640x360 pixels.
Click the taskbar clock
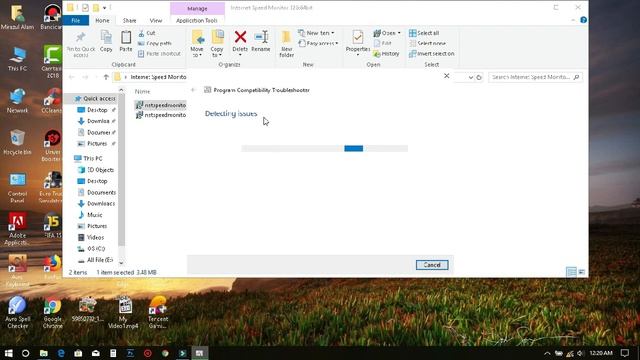pos(601,353)
